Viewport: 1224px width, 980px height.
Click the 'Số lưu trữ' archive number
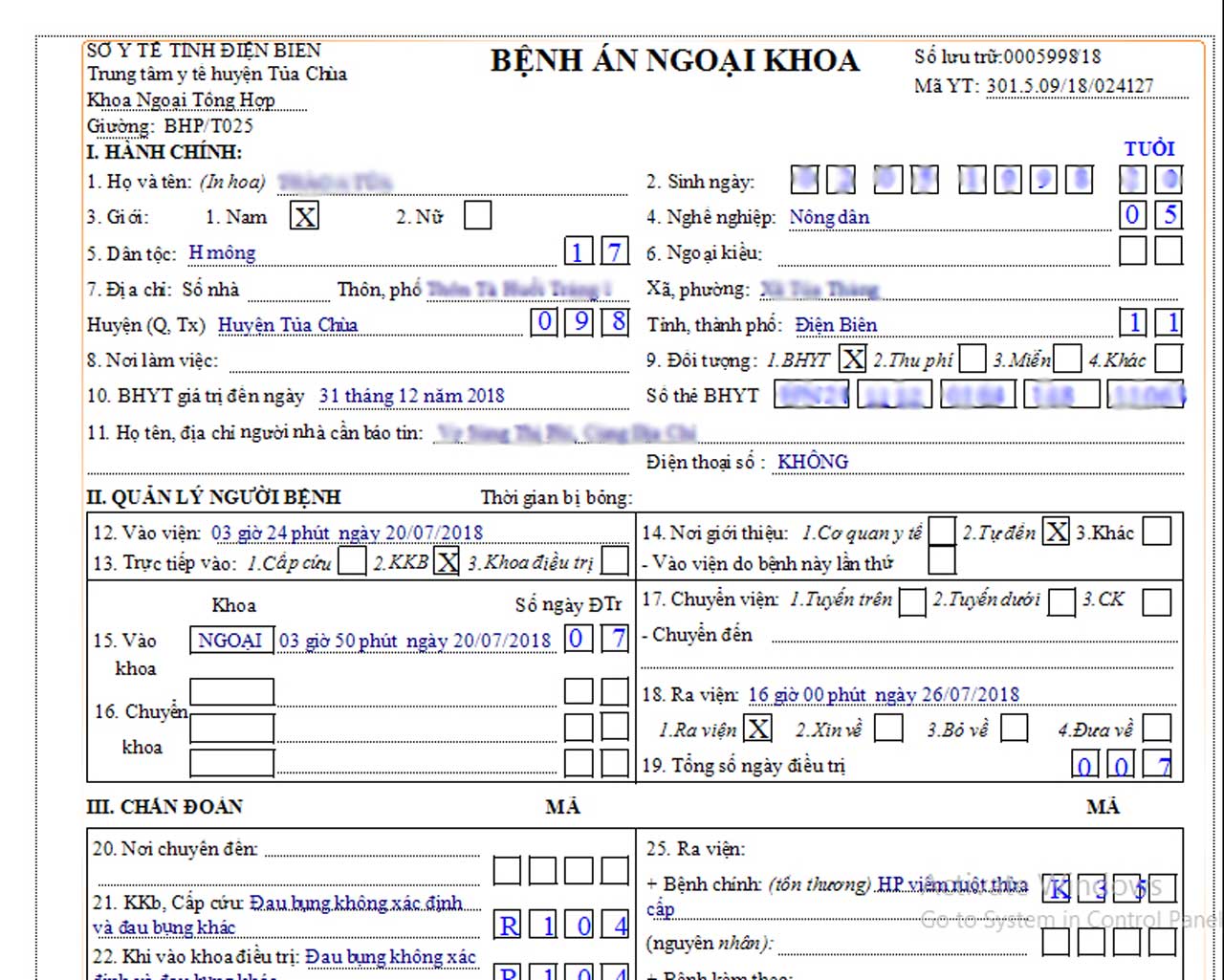(x=1007, y=56)
